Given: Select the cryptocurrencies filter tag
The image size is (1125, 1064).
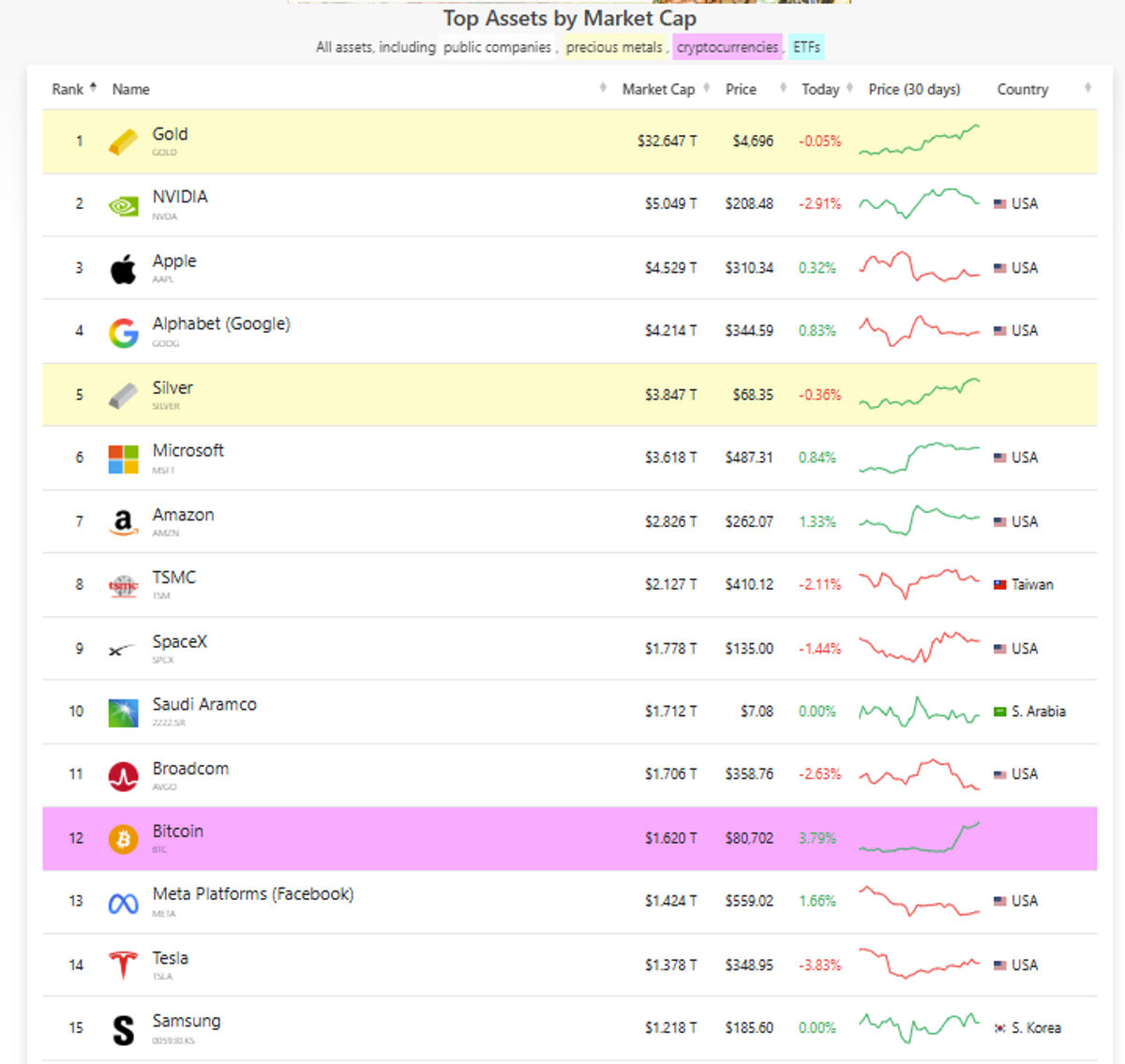Looking at the screenshot, I should [x=727, y=47].
